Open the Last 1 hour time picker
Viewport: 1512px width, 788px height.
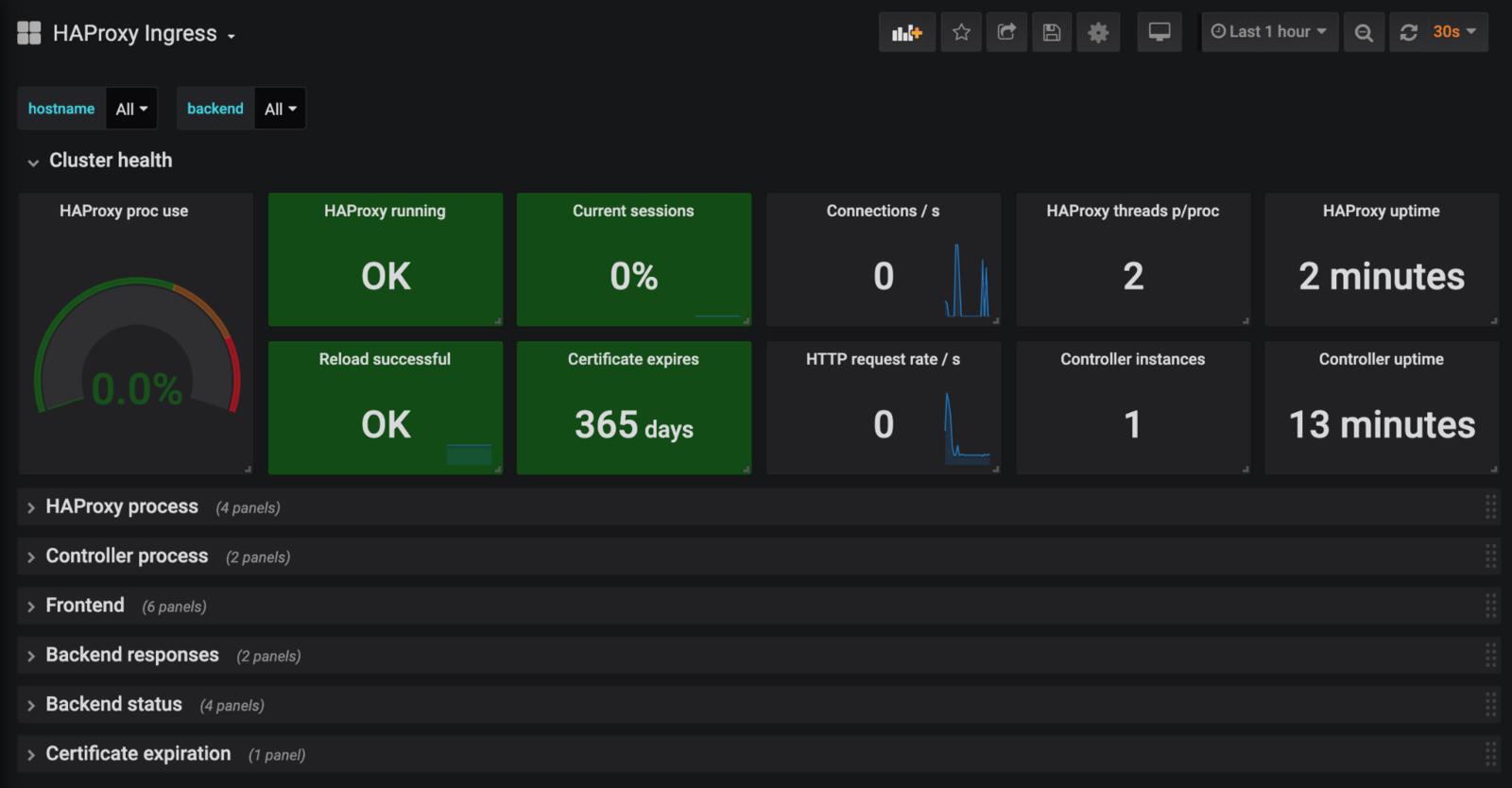(x=1269, y=32)
